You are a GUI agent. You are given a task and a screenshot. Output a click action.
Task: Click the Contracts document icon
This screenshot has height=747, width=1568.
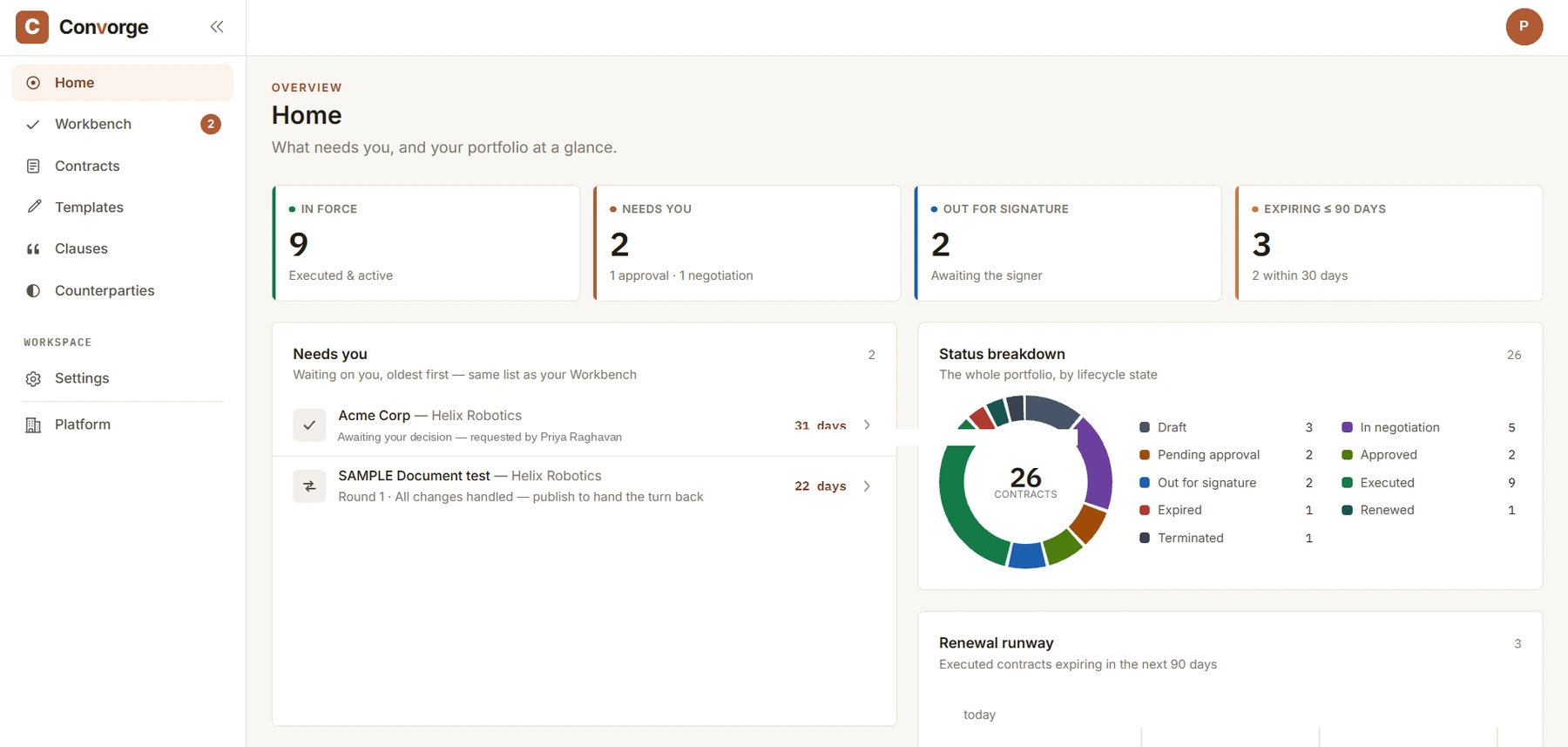coord(33,166)
